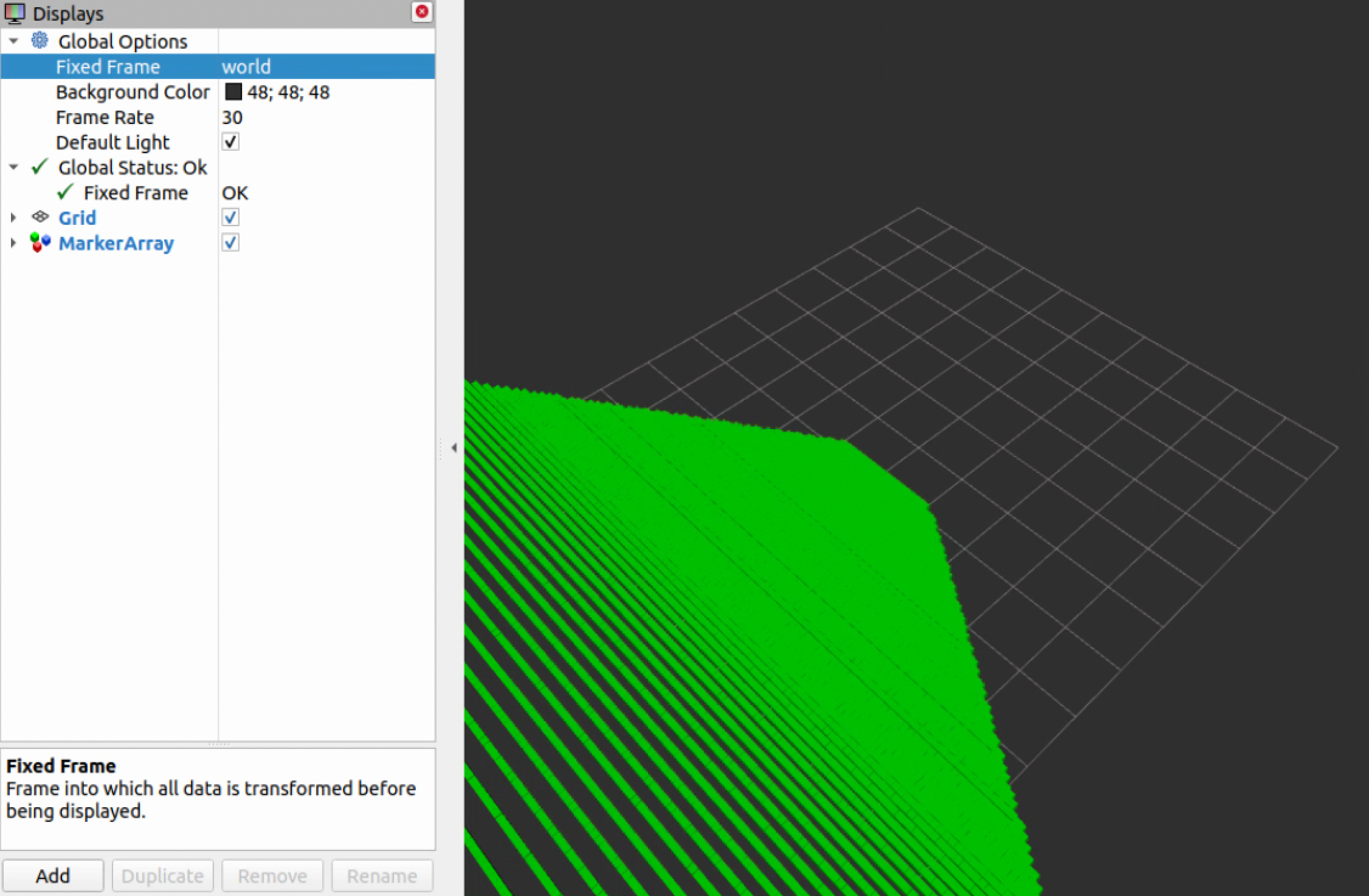
Task: Collapse the Displays panel with left arrow
Action: coord(454,448)
